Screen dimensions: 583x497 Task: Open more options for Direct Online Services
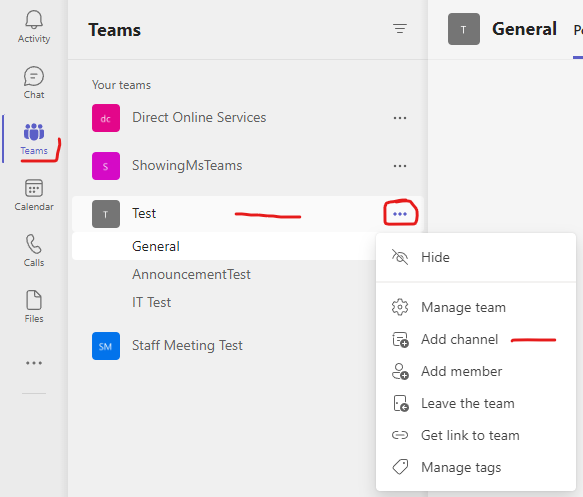400,118
